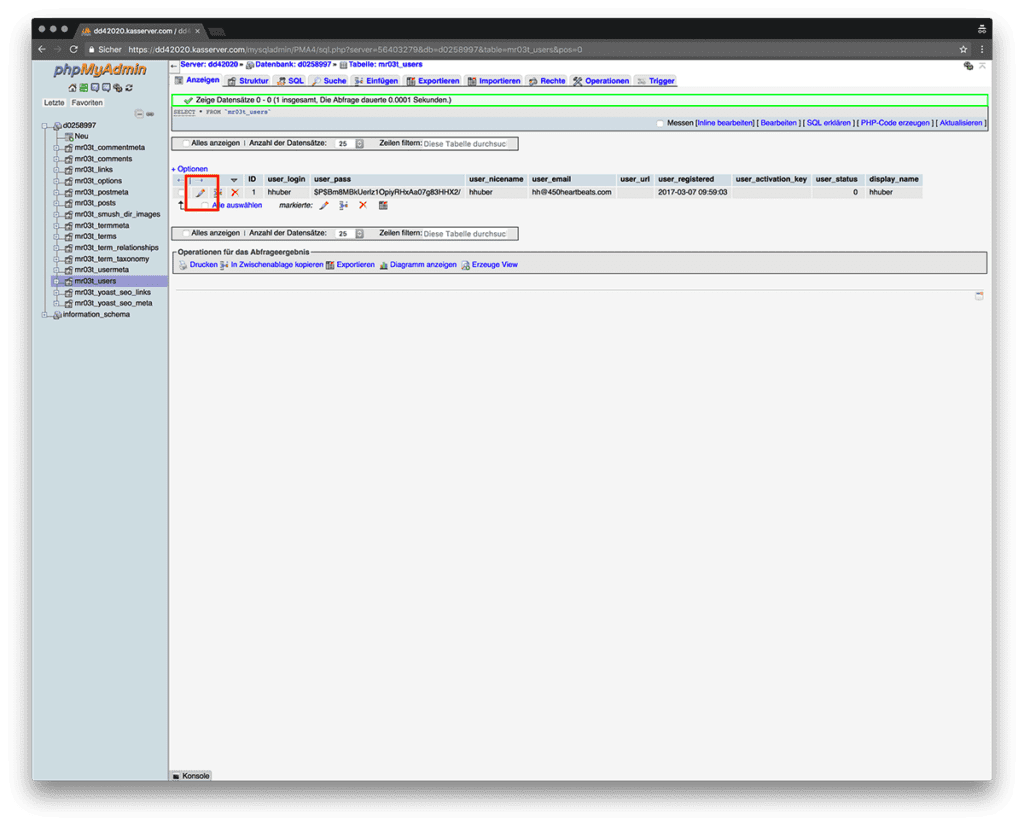1024x826 pixels.
Task: Reload the page with the browser refresh icon
Action: click(74, 49)
